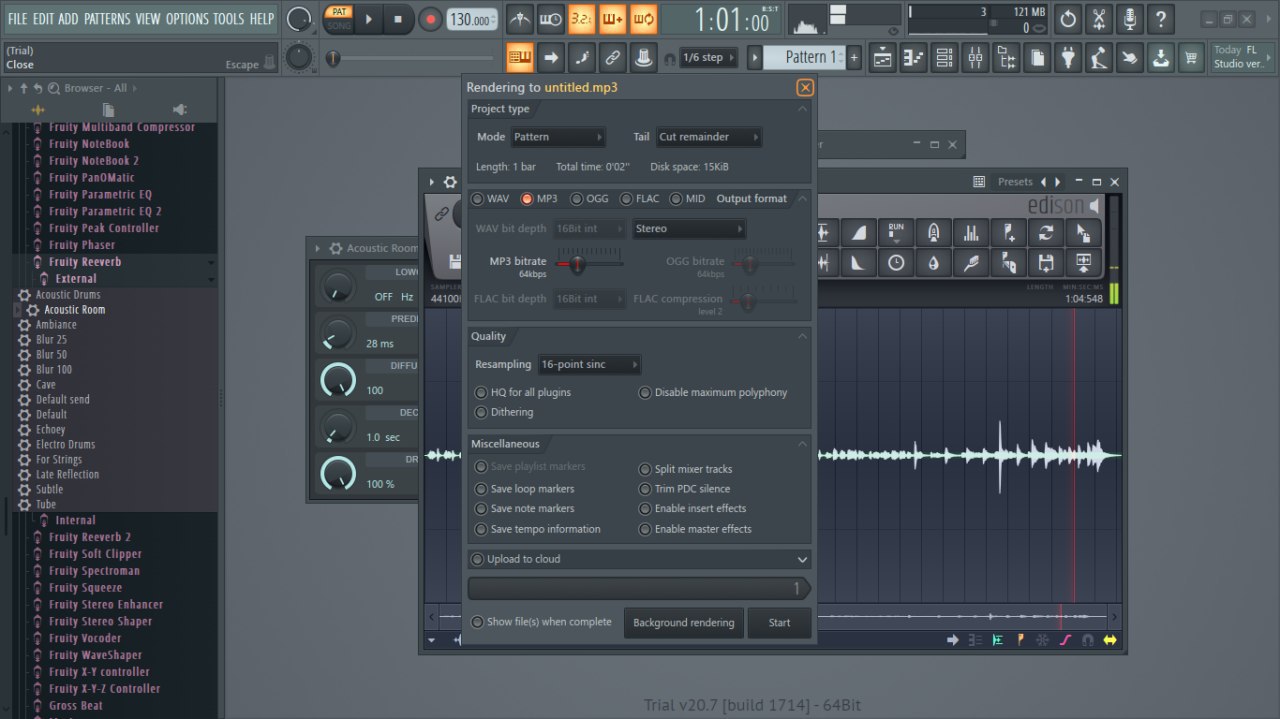Click the Edison loop arrows tool
The image size is (1280, 719).
(x=1046, y=233)
